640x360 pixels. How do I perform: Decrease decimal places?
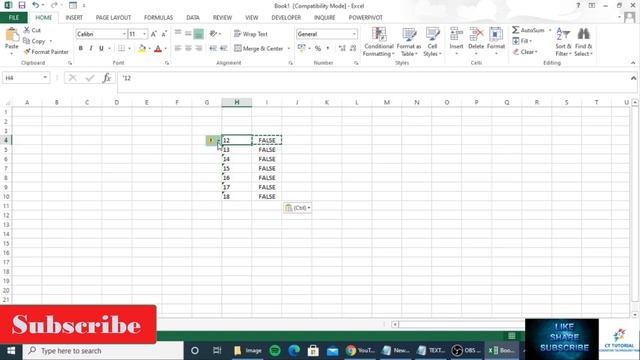click(353, 48)
